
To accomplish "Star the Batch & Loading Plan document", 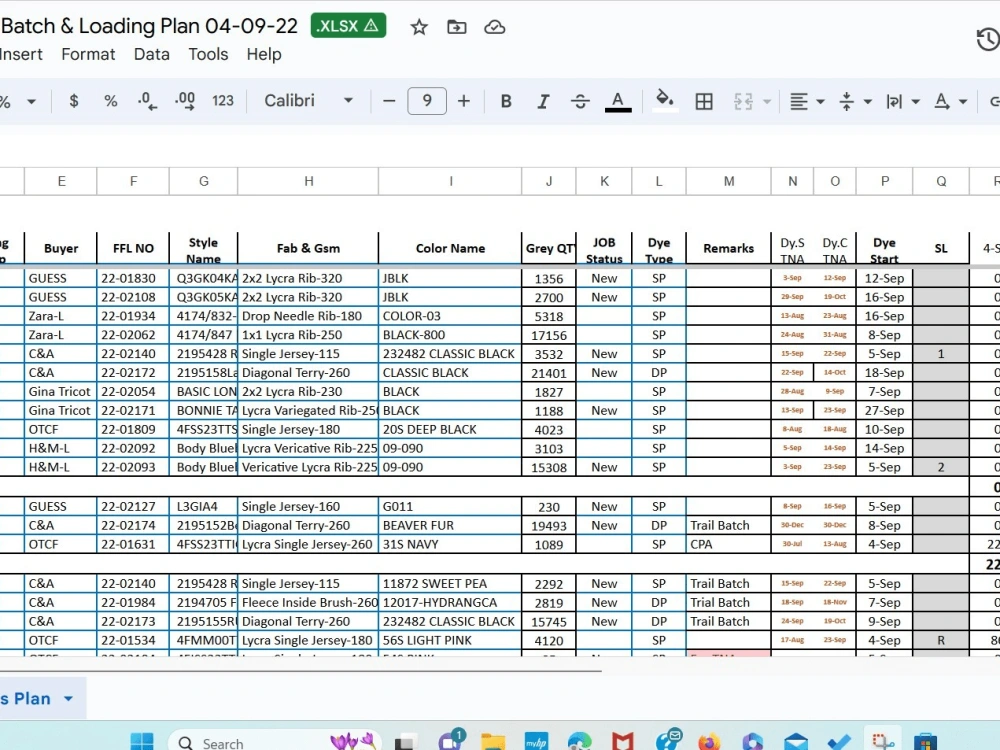I will click(418, 27).
